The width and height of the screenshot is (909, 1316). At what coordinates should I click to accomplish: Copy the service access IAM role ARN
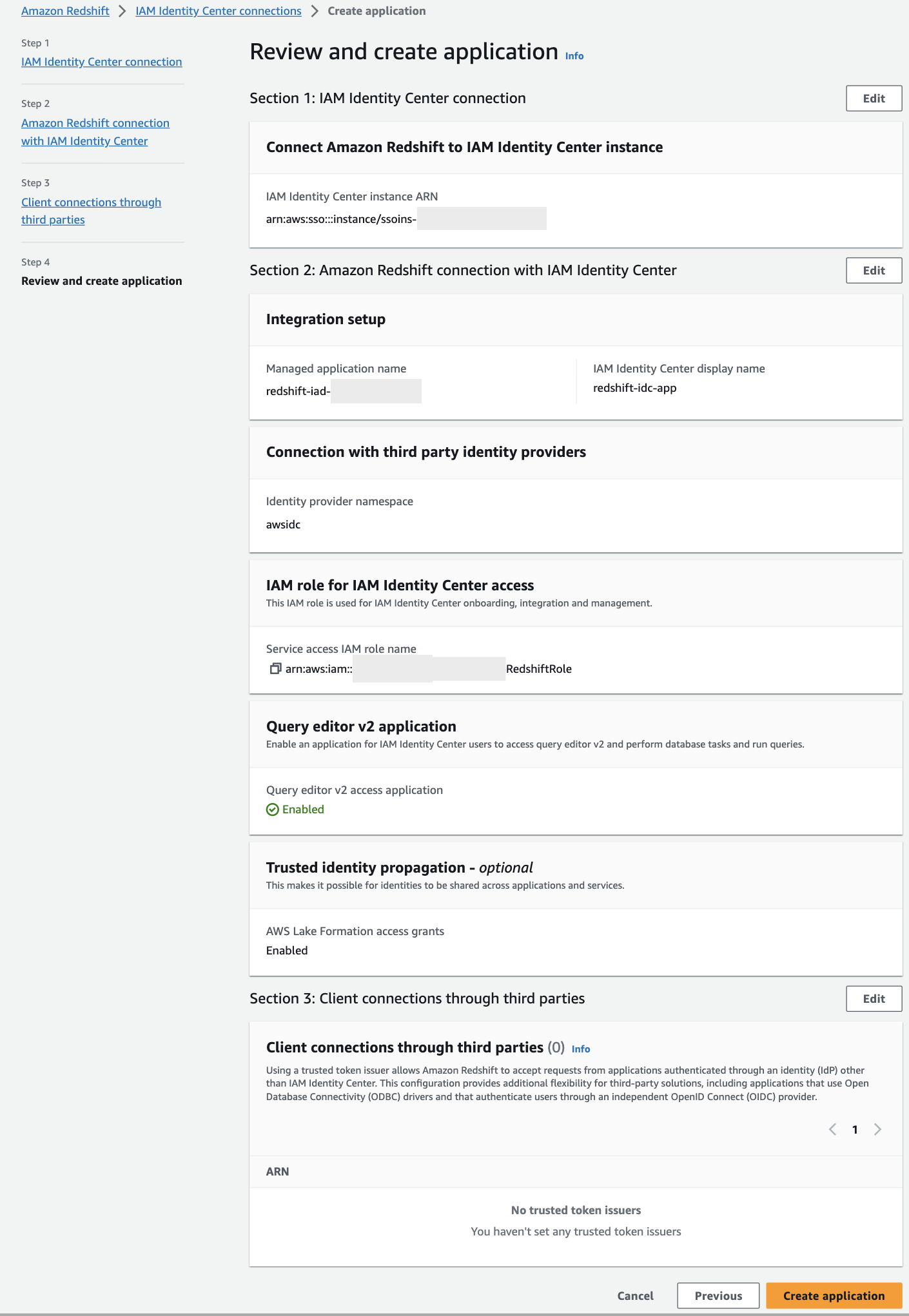point(275,668)
